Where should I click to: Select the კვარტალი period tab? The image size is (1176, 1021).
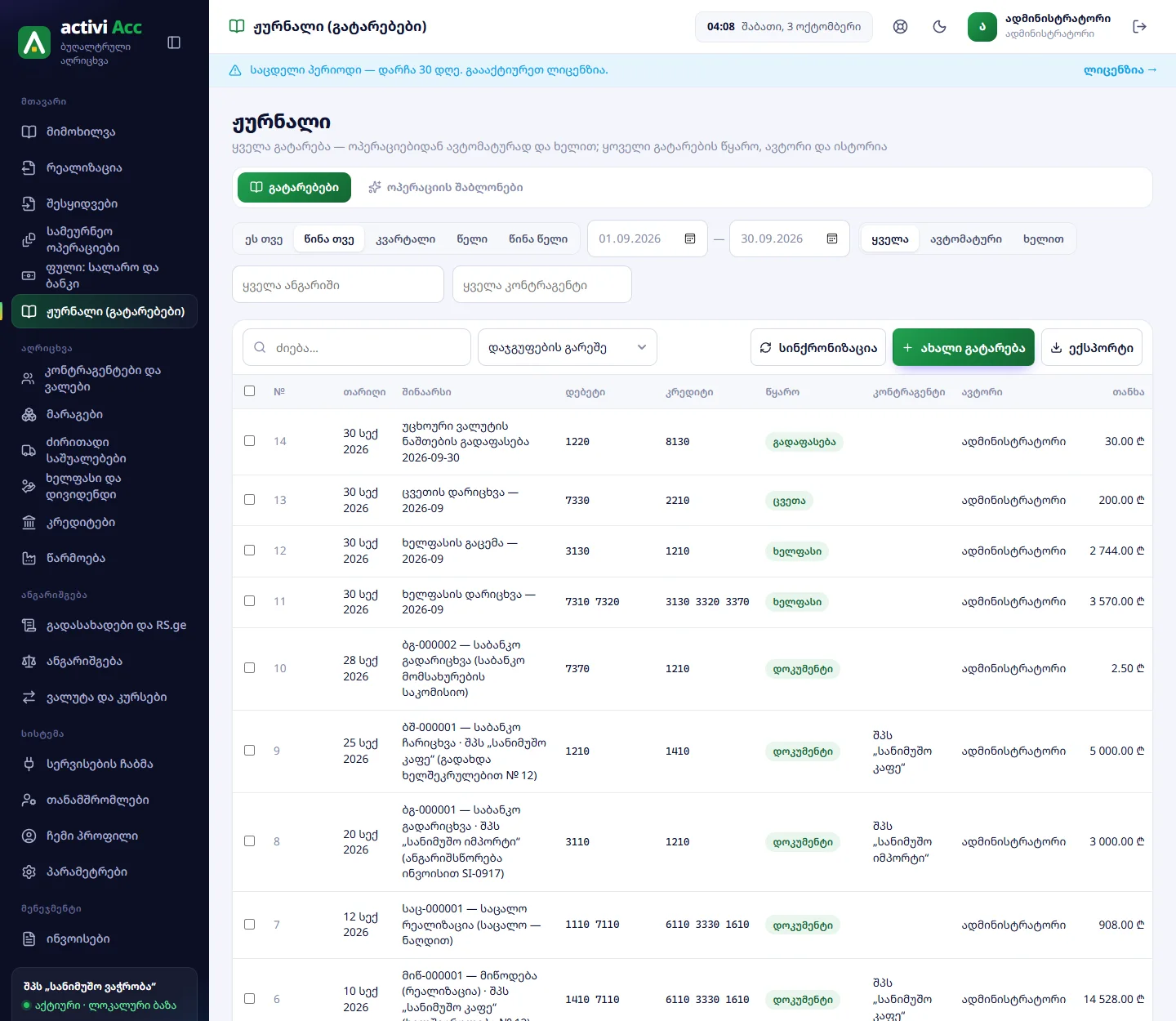point(405,239)
